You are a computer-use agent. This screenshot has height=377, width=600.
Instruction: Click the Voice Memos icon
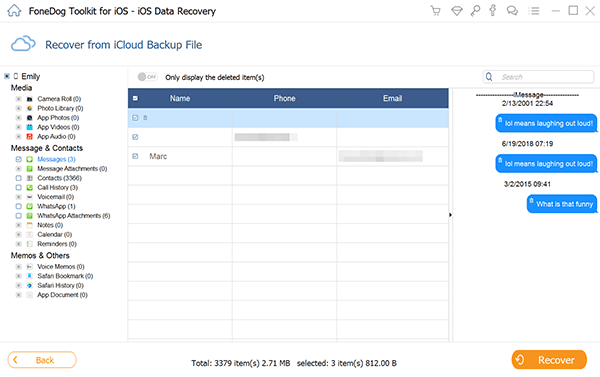(29, 267)
